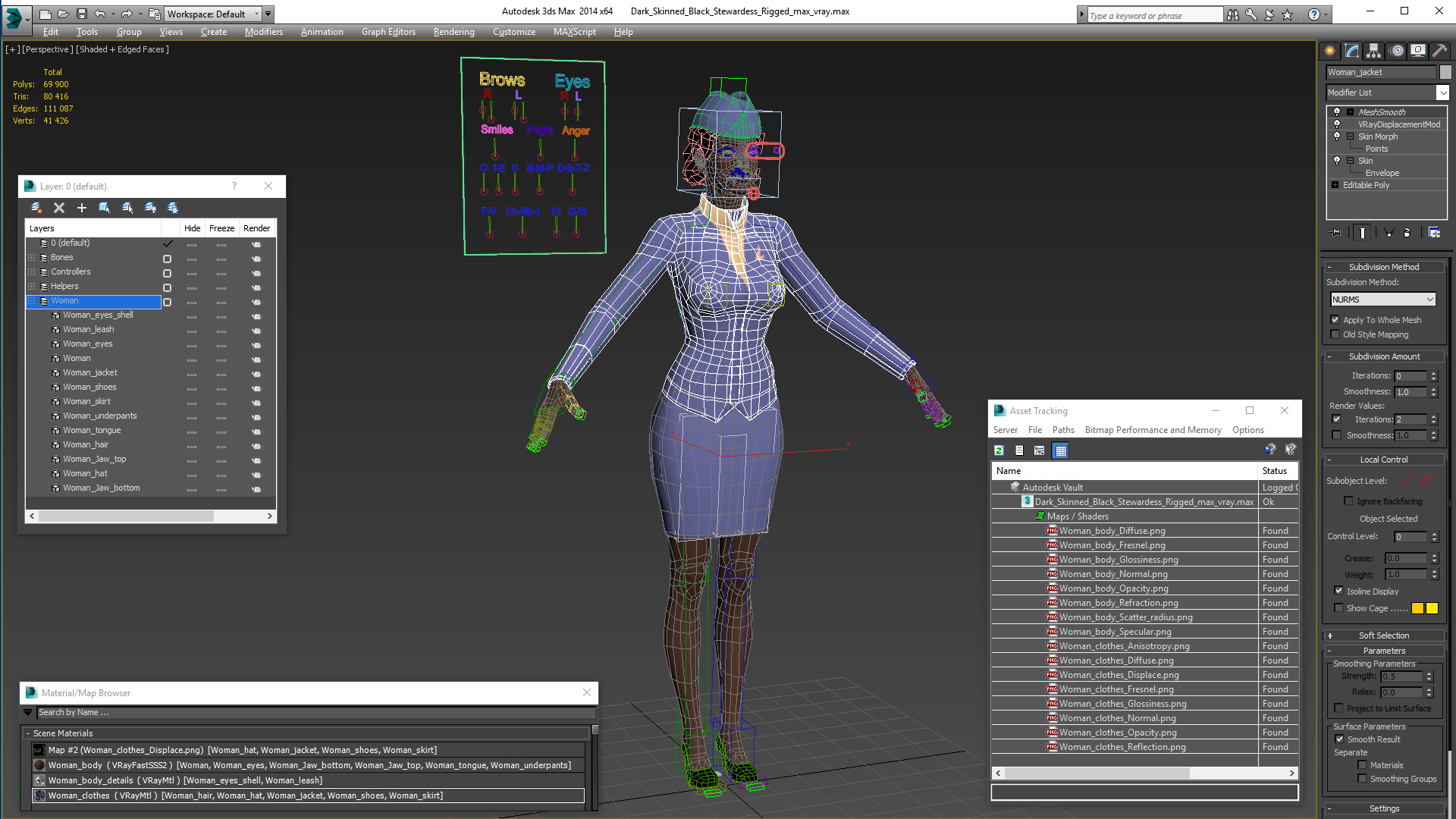Click the Freeze column header
1456x819 pixels.
pyautogui.click(x=221, y=228)
